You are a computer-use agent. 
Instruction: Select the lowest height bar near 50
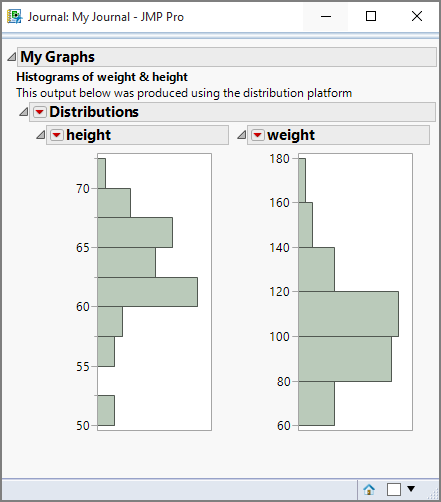106,411
